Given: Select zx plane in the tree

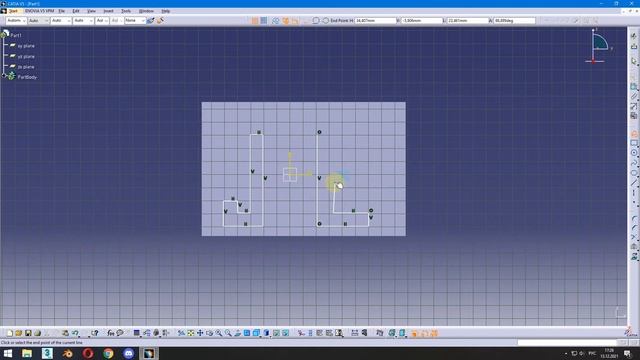Looking at the screenshot, I should 26,67.
